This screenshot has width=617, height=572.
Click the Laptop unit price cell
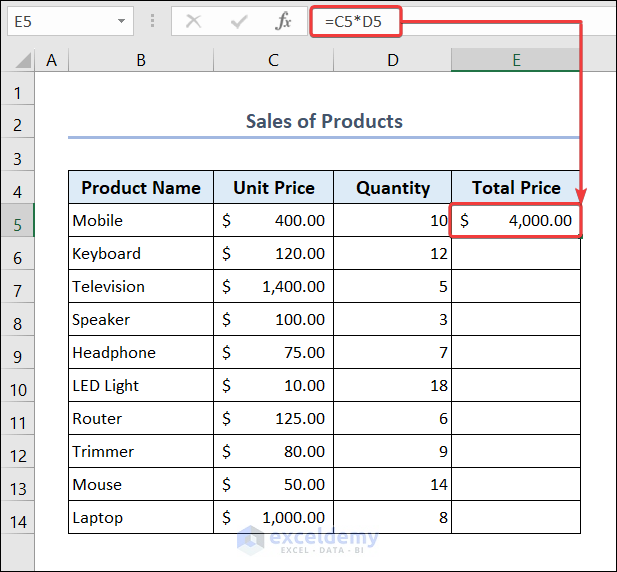point(273,518)
